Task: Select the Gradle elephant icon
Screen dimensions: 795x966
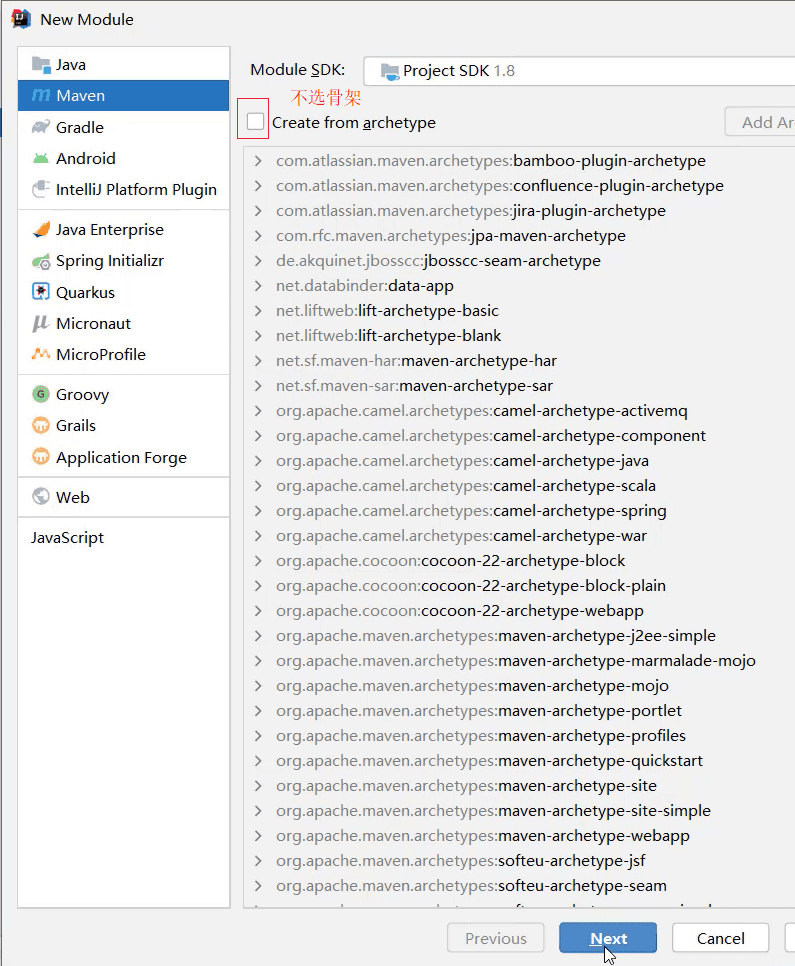Action: coord(41,127)
